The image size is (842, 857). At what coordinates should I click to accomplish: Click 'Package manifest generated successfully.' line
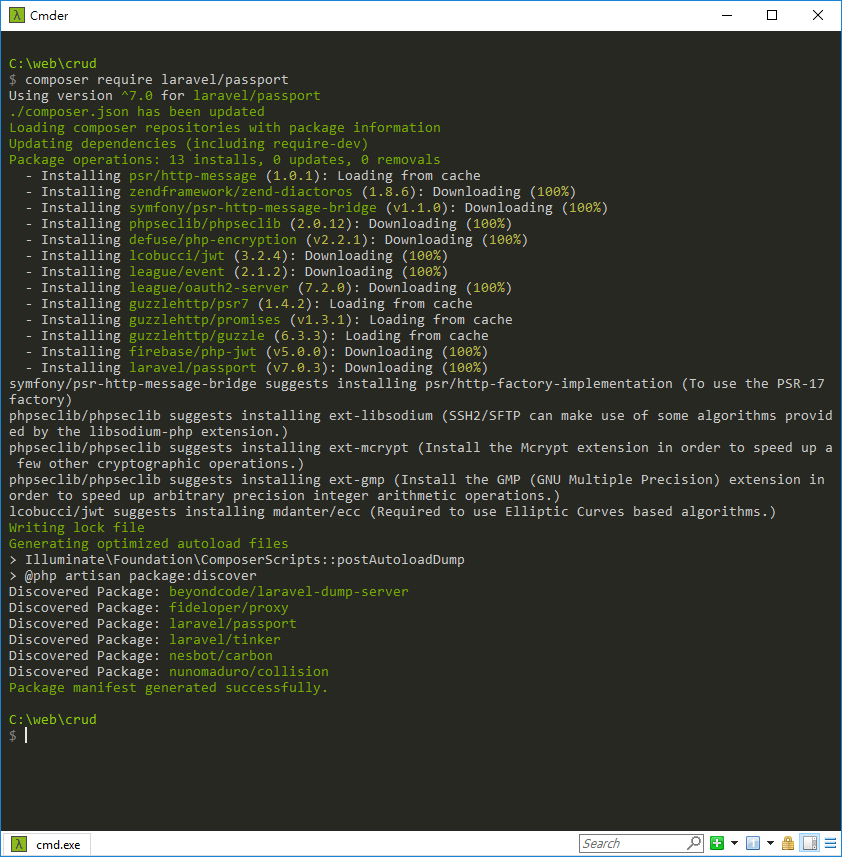point(168,688)
